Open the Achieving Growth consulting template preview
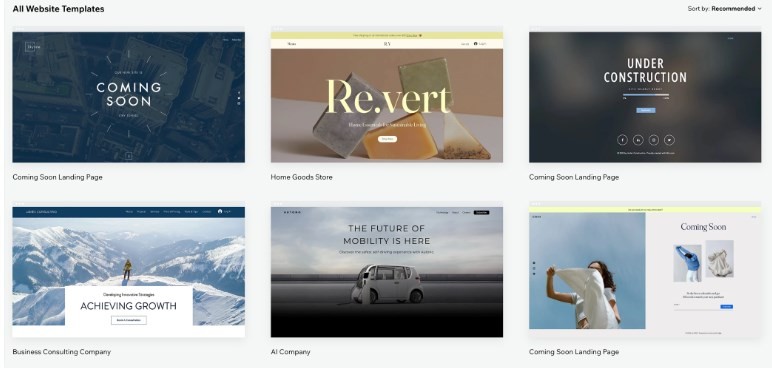 point(129,272)
